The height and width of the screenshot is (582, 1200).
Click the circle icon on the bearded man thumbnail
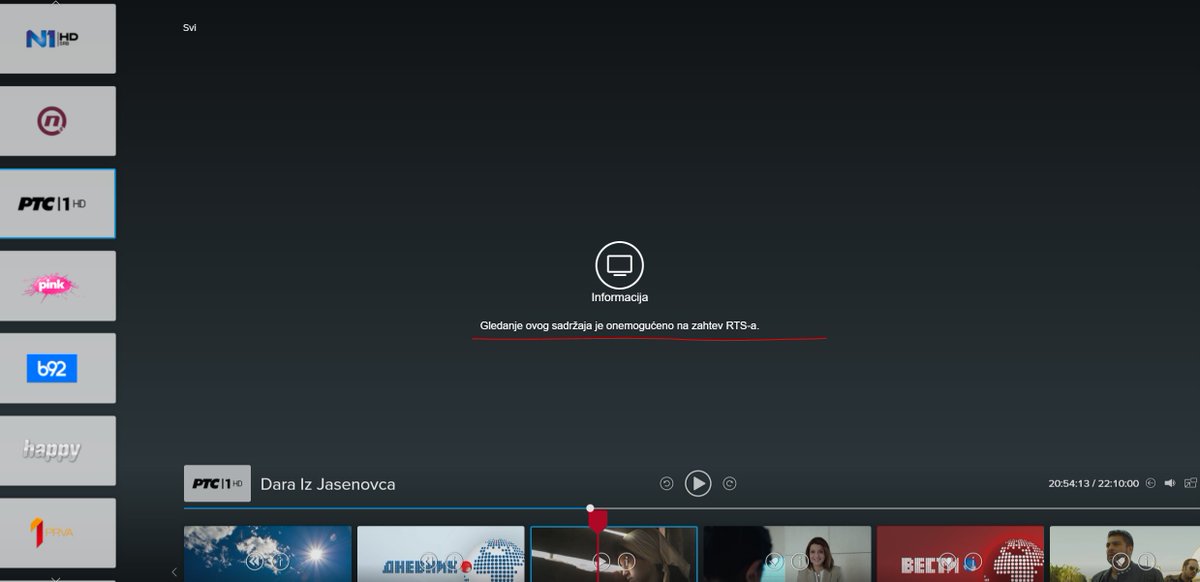[x=1121, y=561]
